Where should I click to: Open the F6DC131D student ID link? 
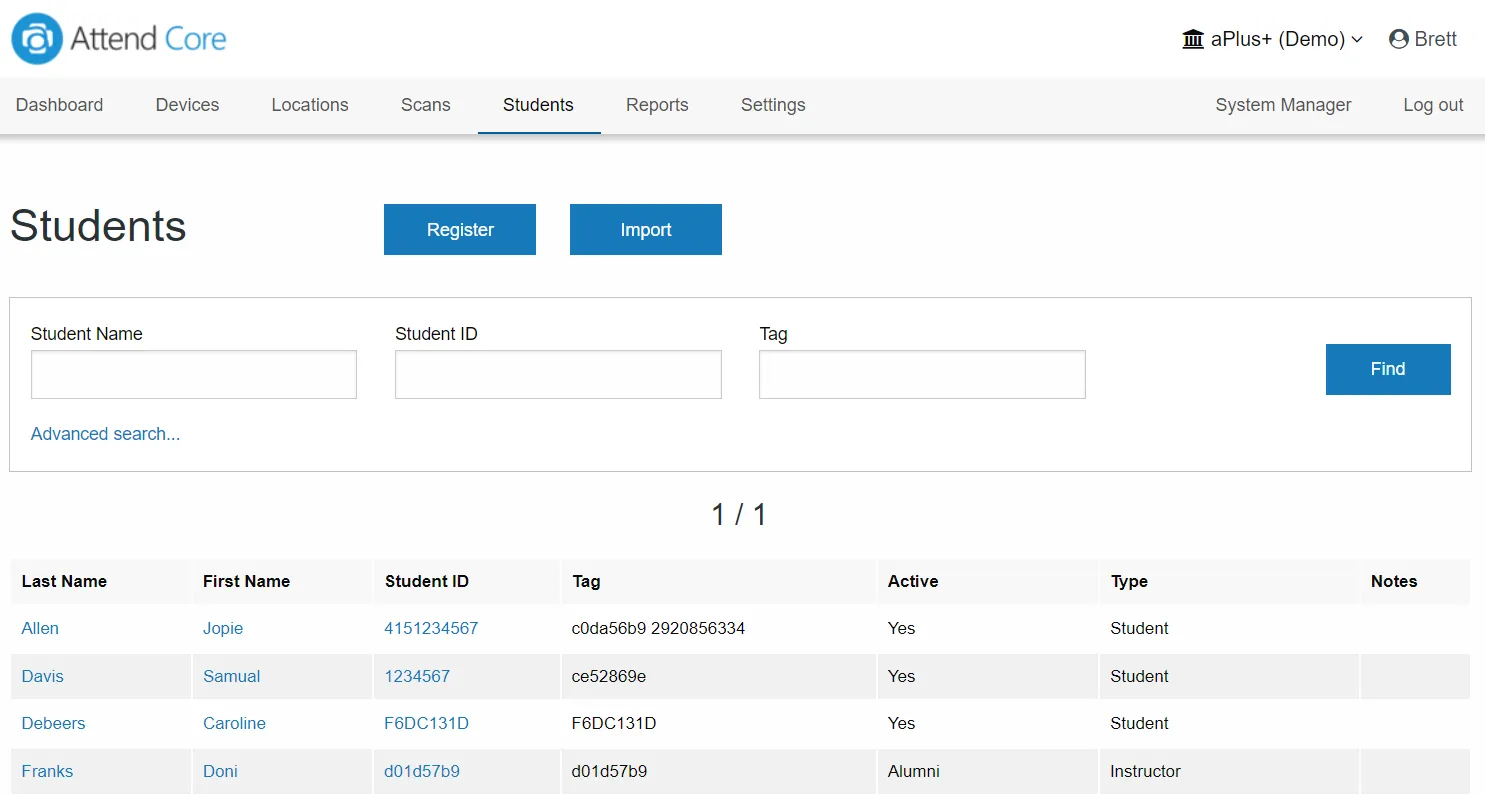click(427, 723)
